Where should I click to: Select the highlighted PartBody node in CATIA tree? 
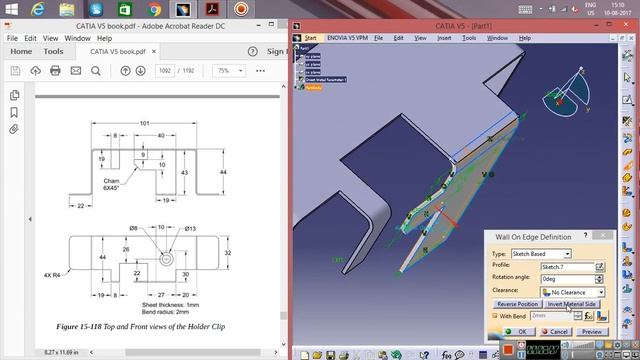tap(313, 87)
